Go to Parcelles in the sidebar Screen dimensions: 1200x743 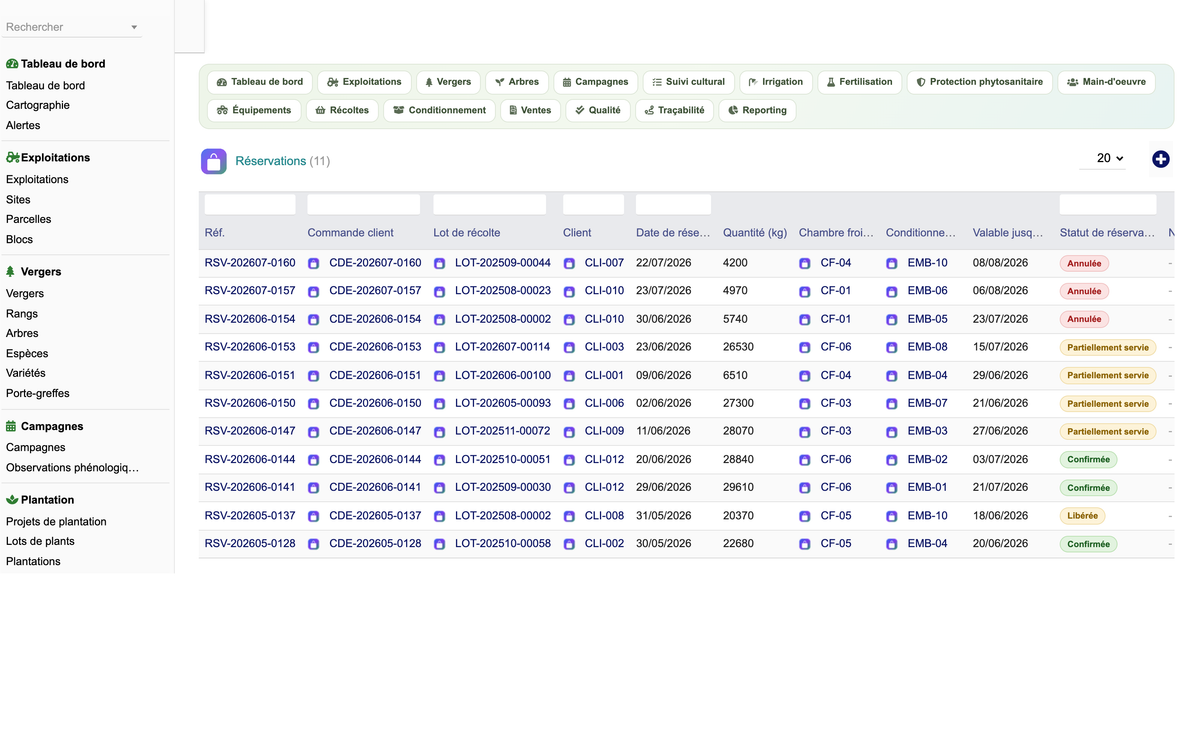click(28, 219)
